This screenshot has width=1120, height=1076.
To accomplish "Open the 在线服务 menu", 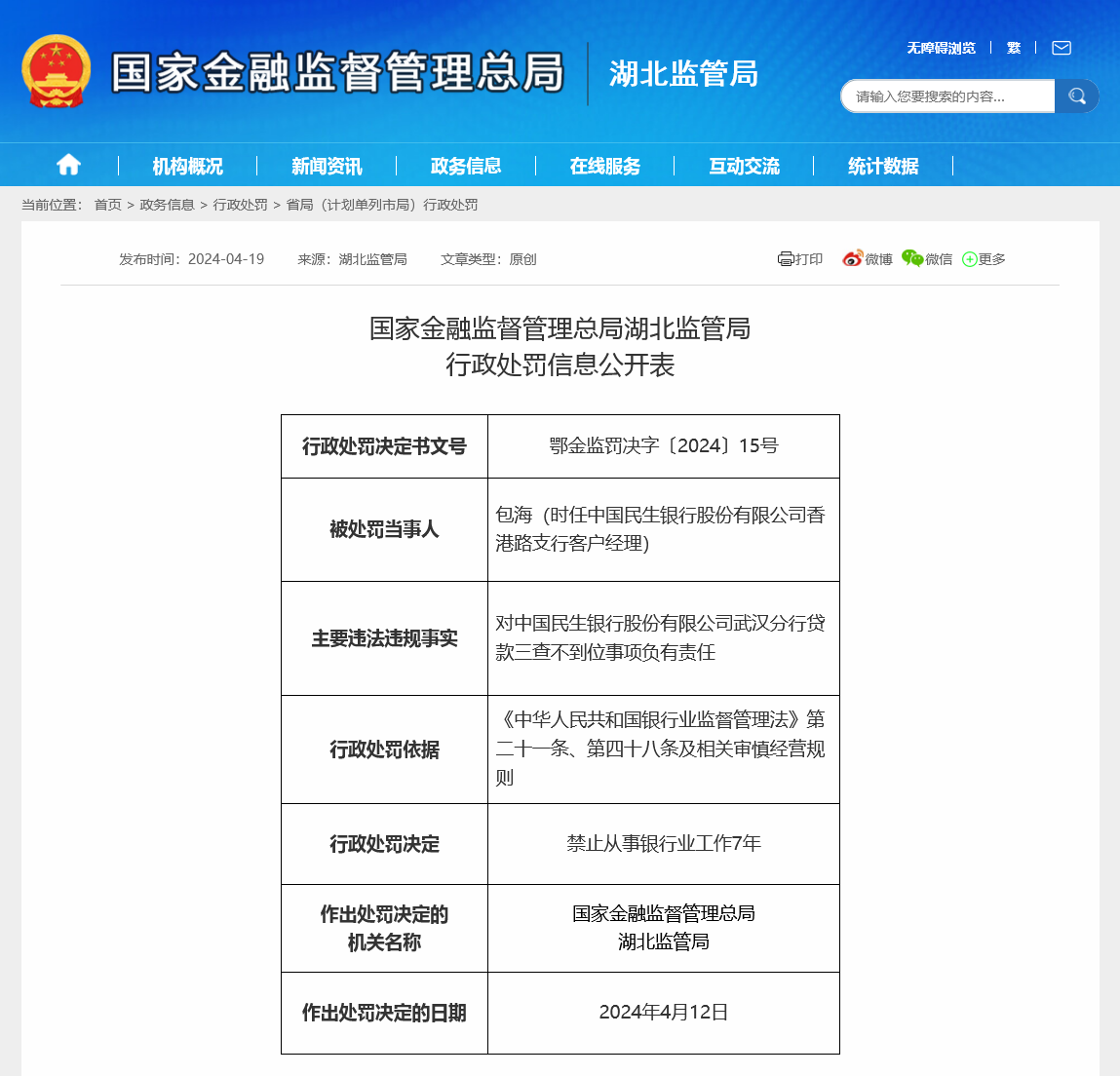I will (x=605, y=166).
